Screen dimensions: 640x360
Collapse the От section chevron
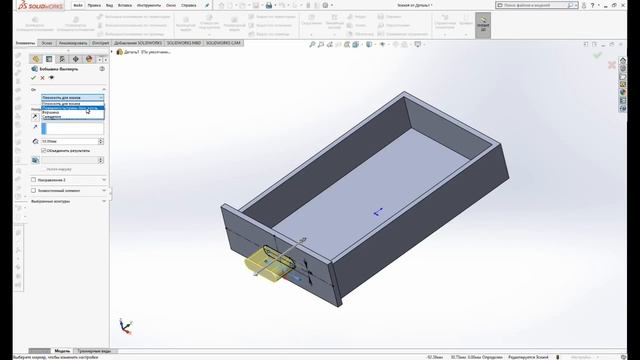coord(104,89)
